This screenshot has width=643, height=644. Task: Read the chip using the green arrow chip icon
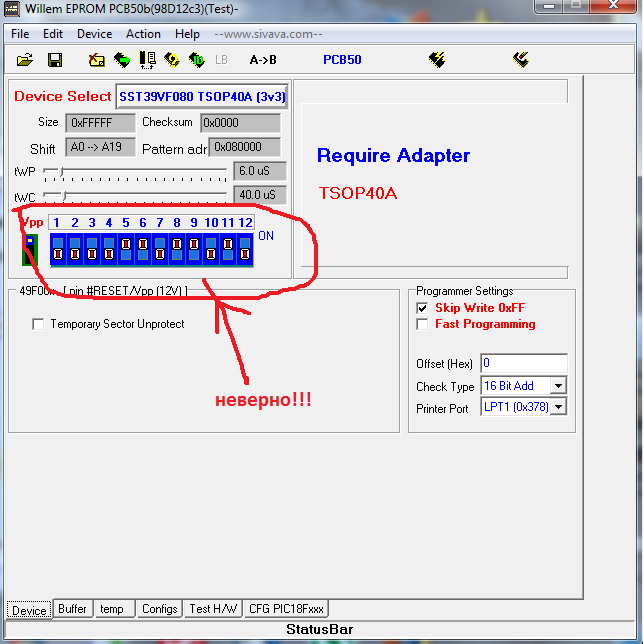(122, 60)
